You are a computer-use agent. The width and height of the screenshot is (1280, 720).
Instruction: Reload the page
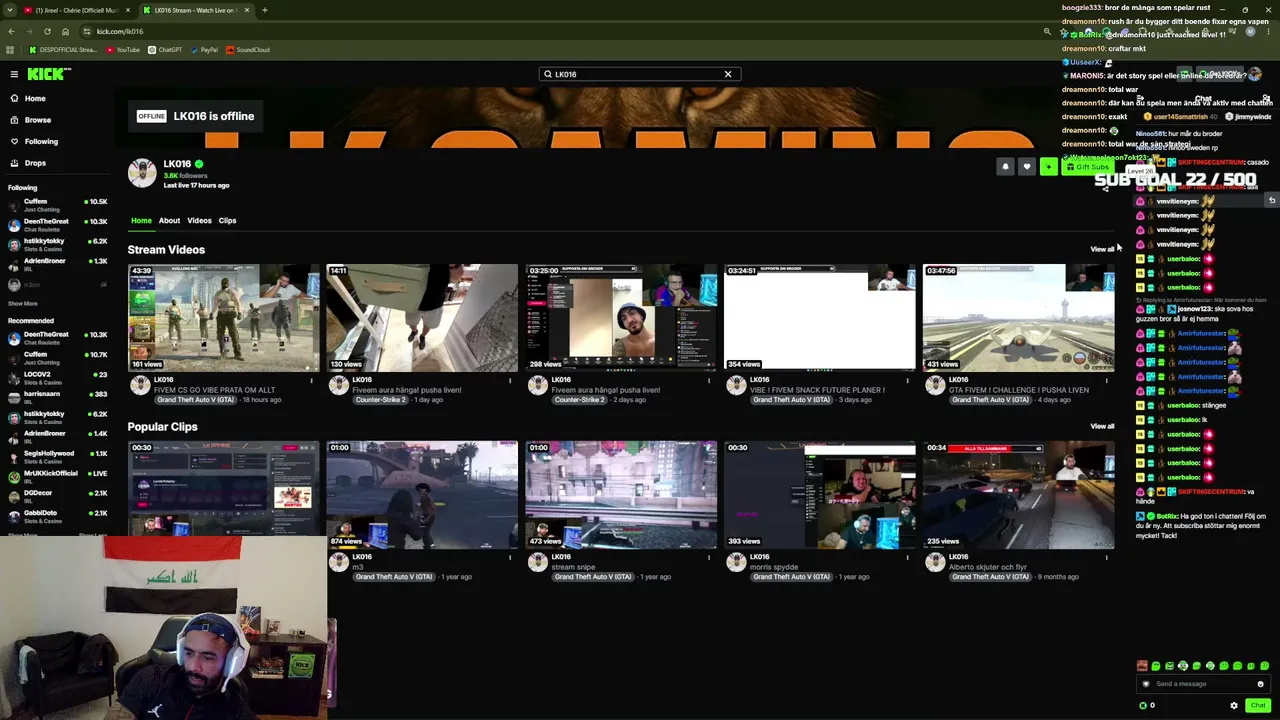[47, 31]
